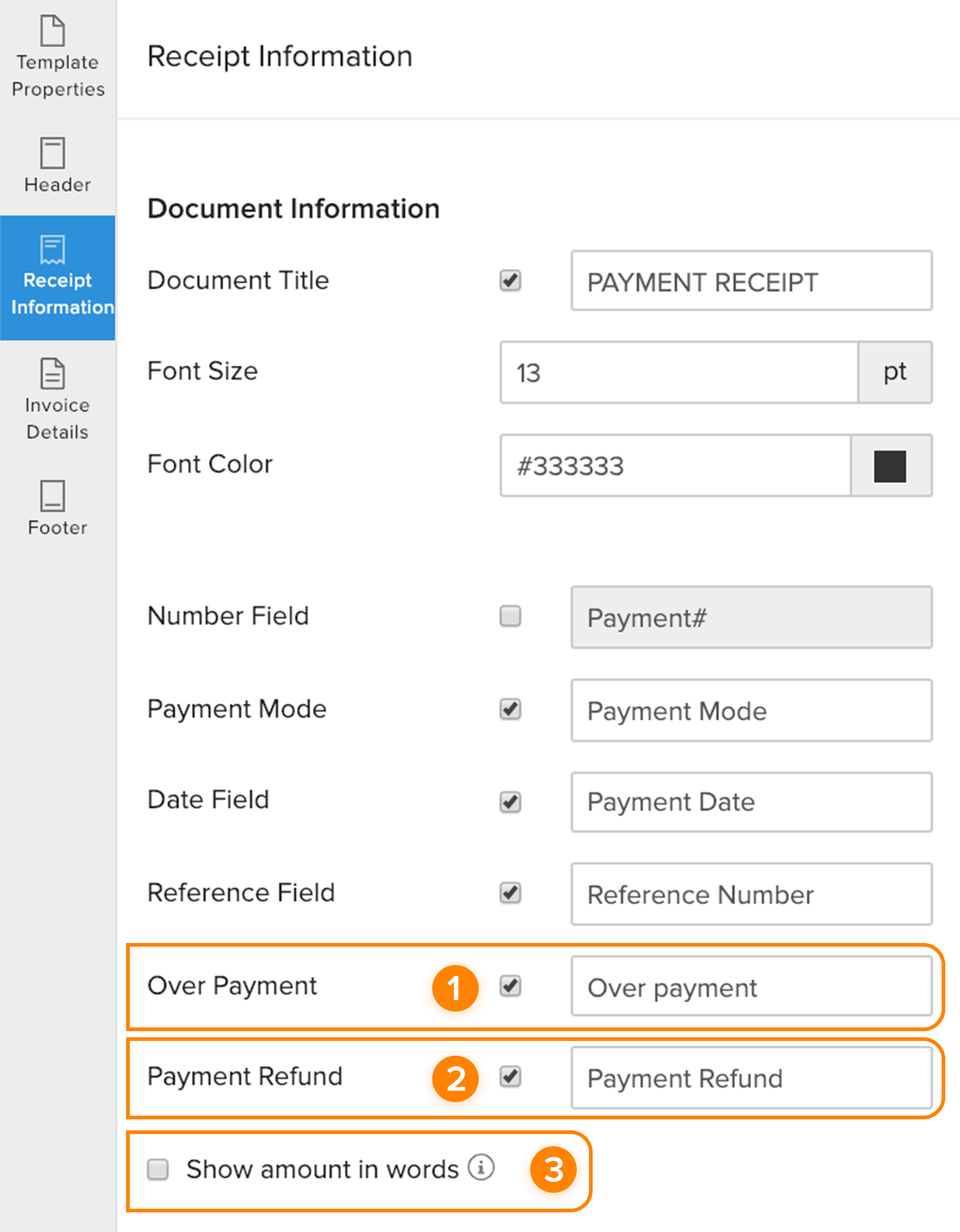Disable the Date Field checkbox
This screenshot has width=960, height=1232.
510,802
